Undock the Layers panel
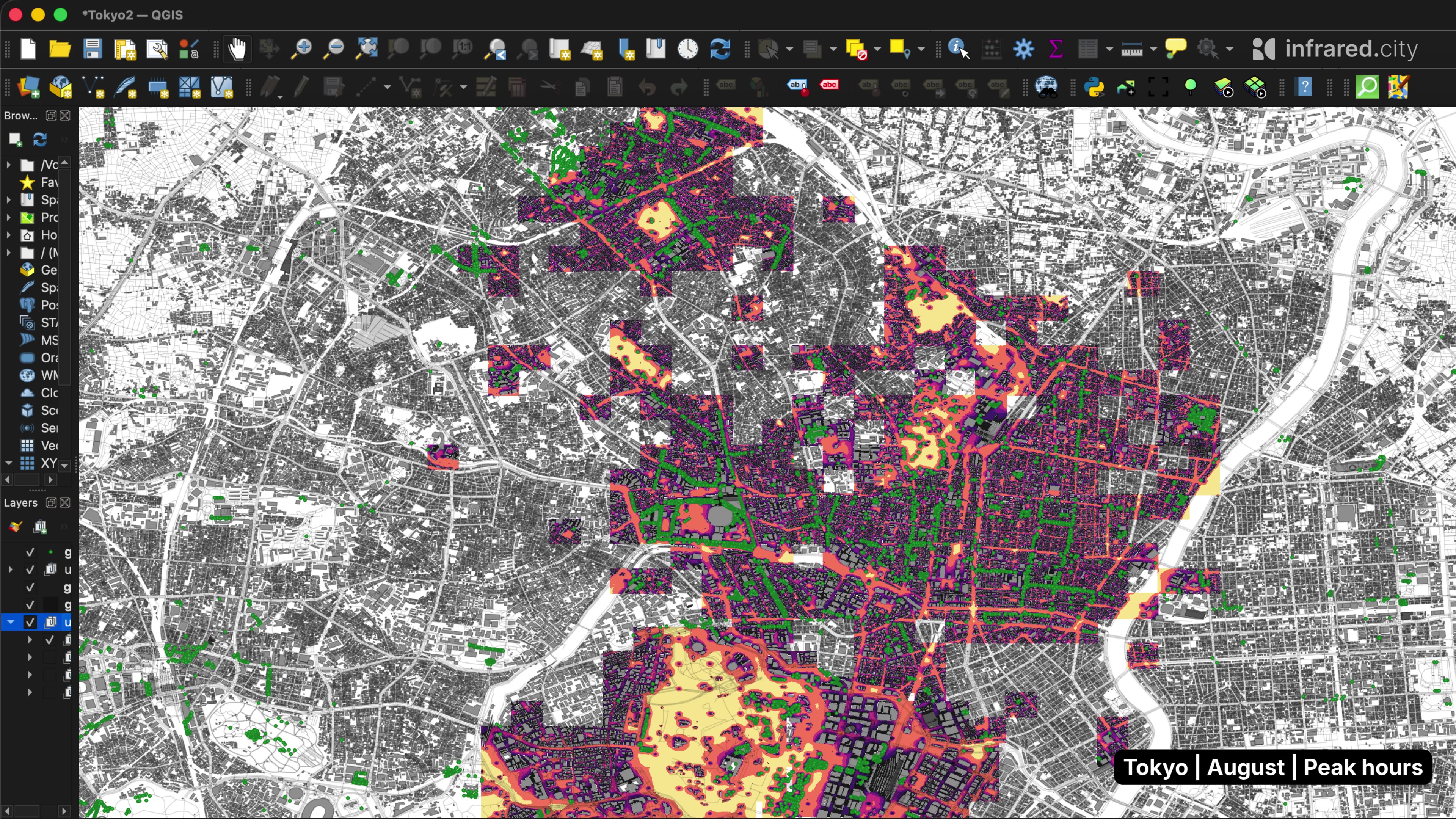Screen dimensions: 1456x819 point(51,502)
